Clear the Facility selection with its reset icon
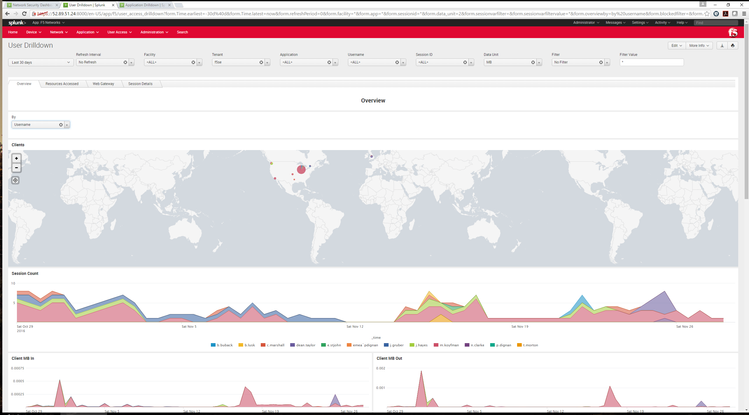The width and height of the screenshot is (749, 415). [x=193, y=63]
